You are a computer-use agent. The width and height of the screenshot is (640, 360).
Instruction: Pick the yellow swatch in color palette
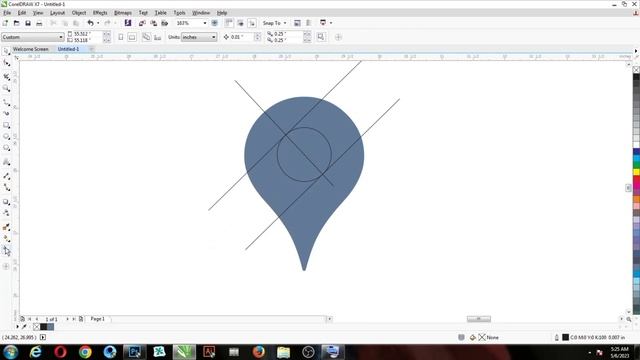click(636, 172)
